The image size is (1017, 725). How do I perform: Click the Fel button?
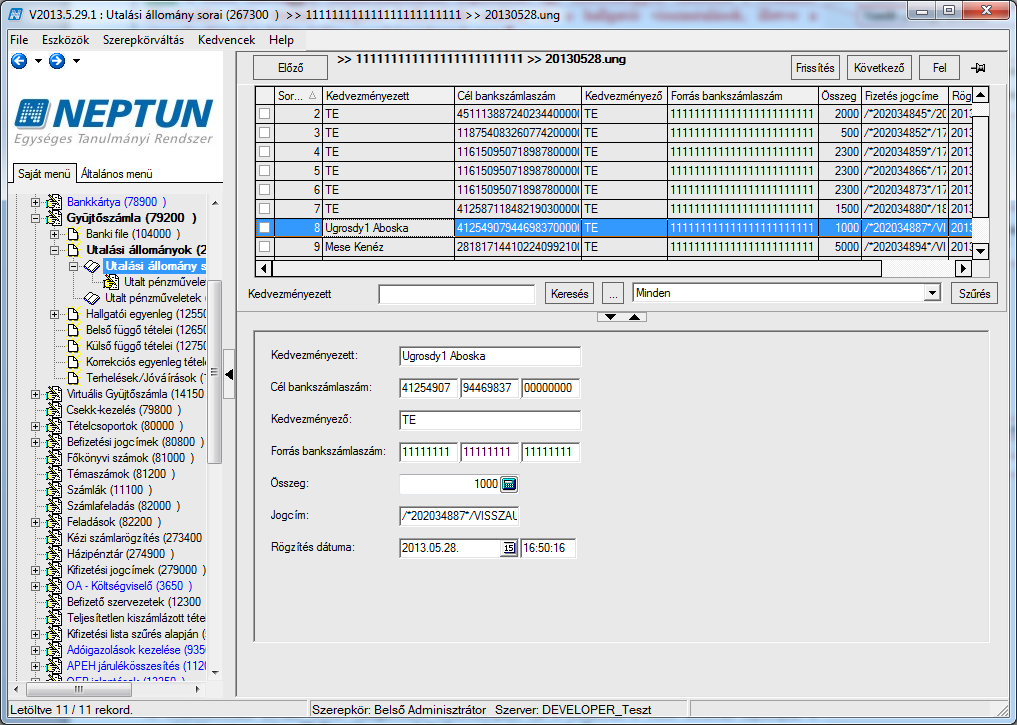939,67
